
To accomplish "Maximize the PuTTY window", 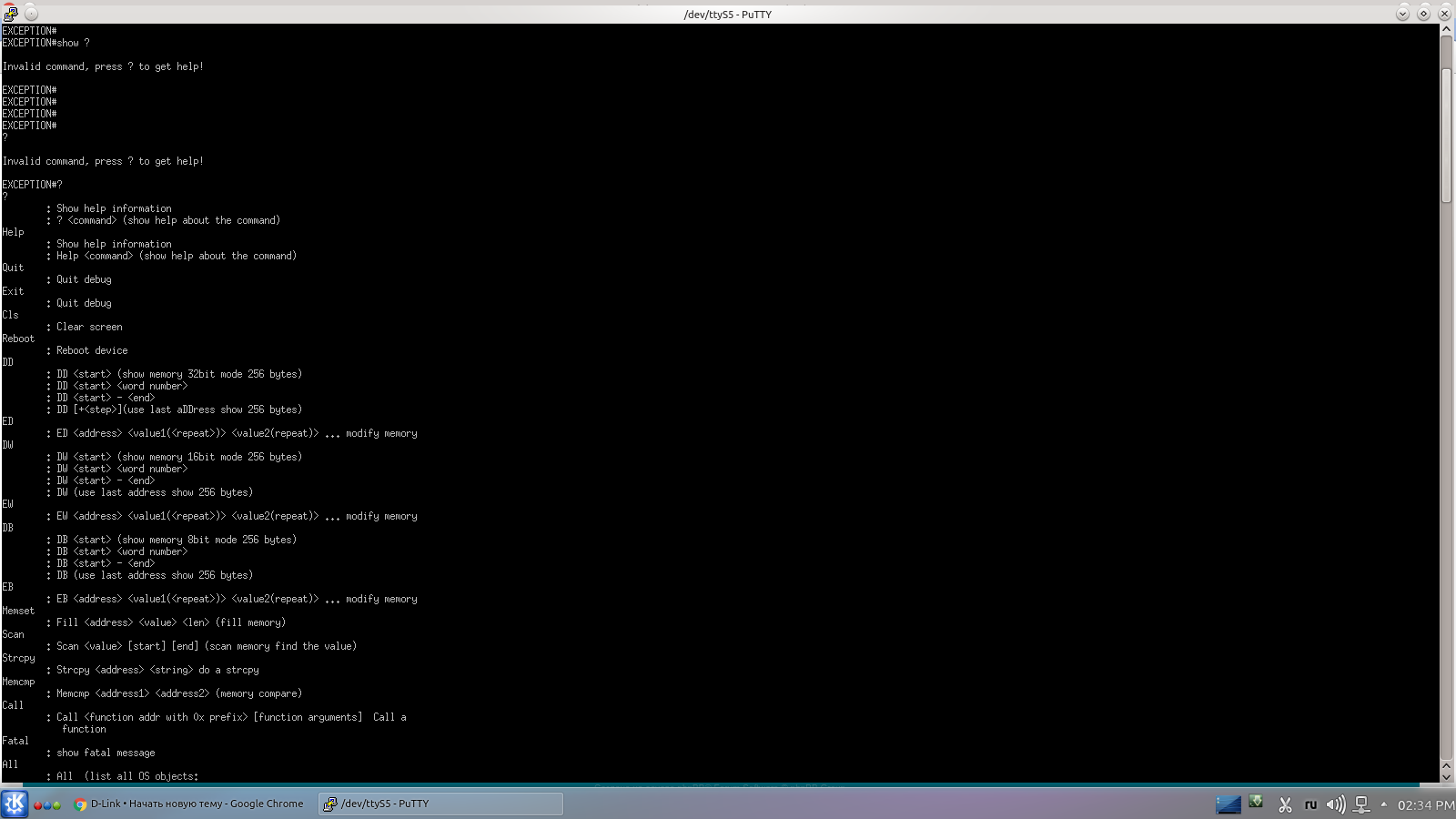I will click(1423, 14).
